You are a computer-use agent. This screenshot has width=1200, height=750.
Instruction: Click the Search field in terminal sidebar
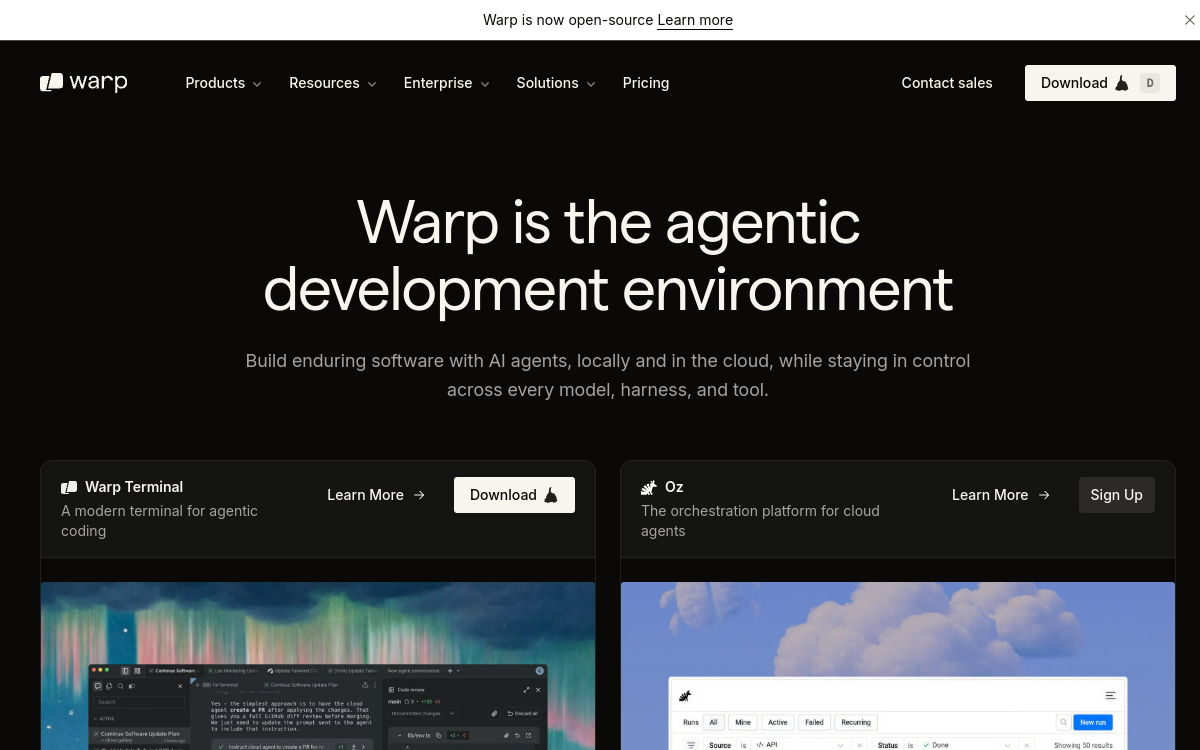tap(139, 702)
